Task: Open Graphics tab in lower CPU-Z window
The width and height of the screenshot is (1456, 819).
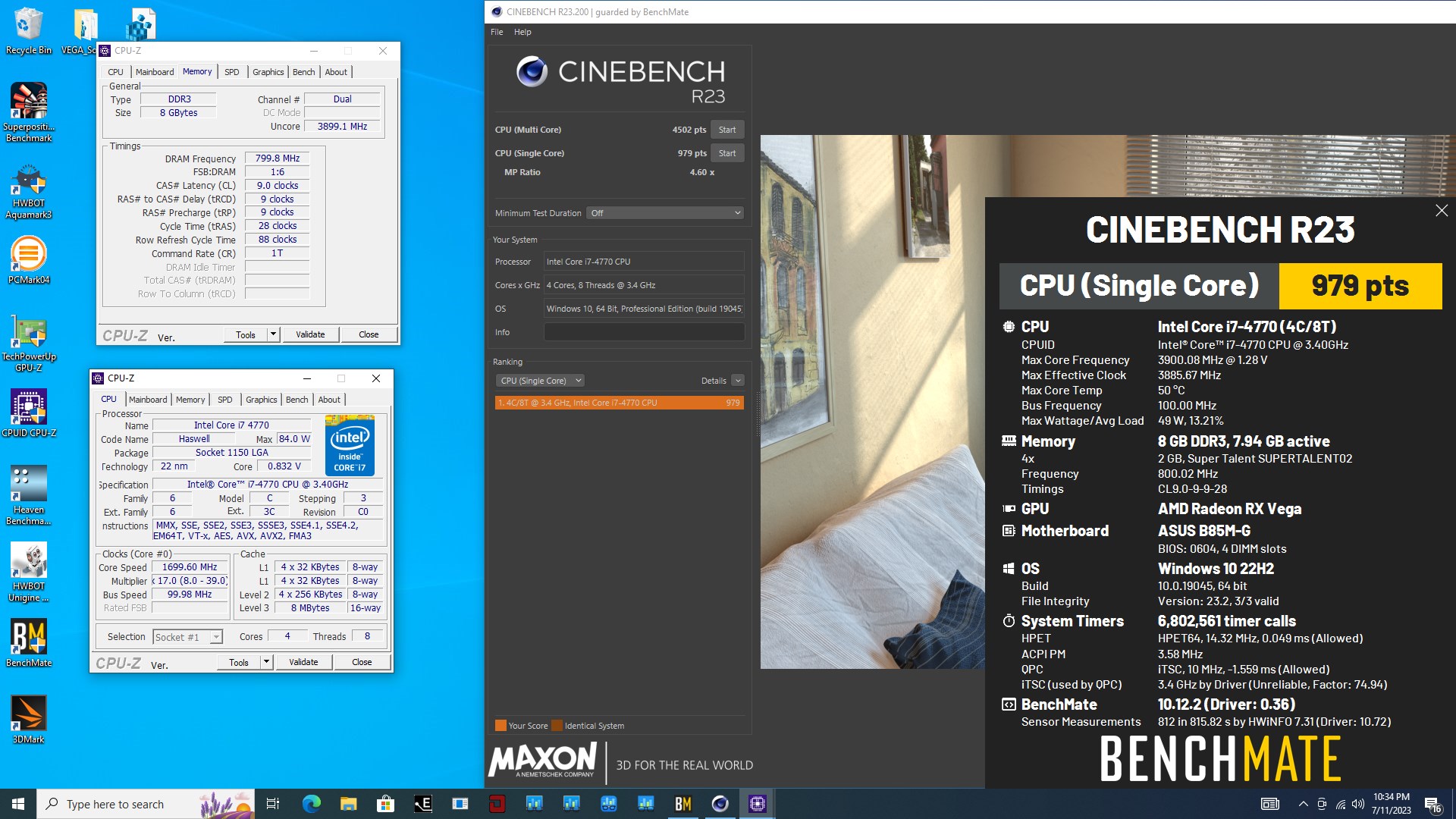Action: (262, 400)
